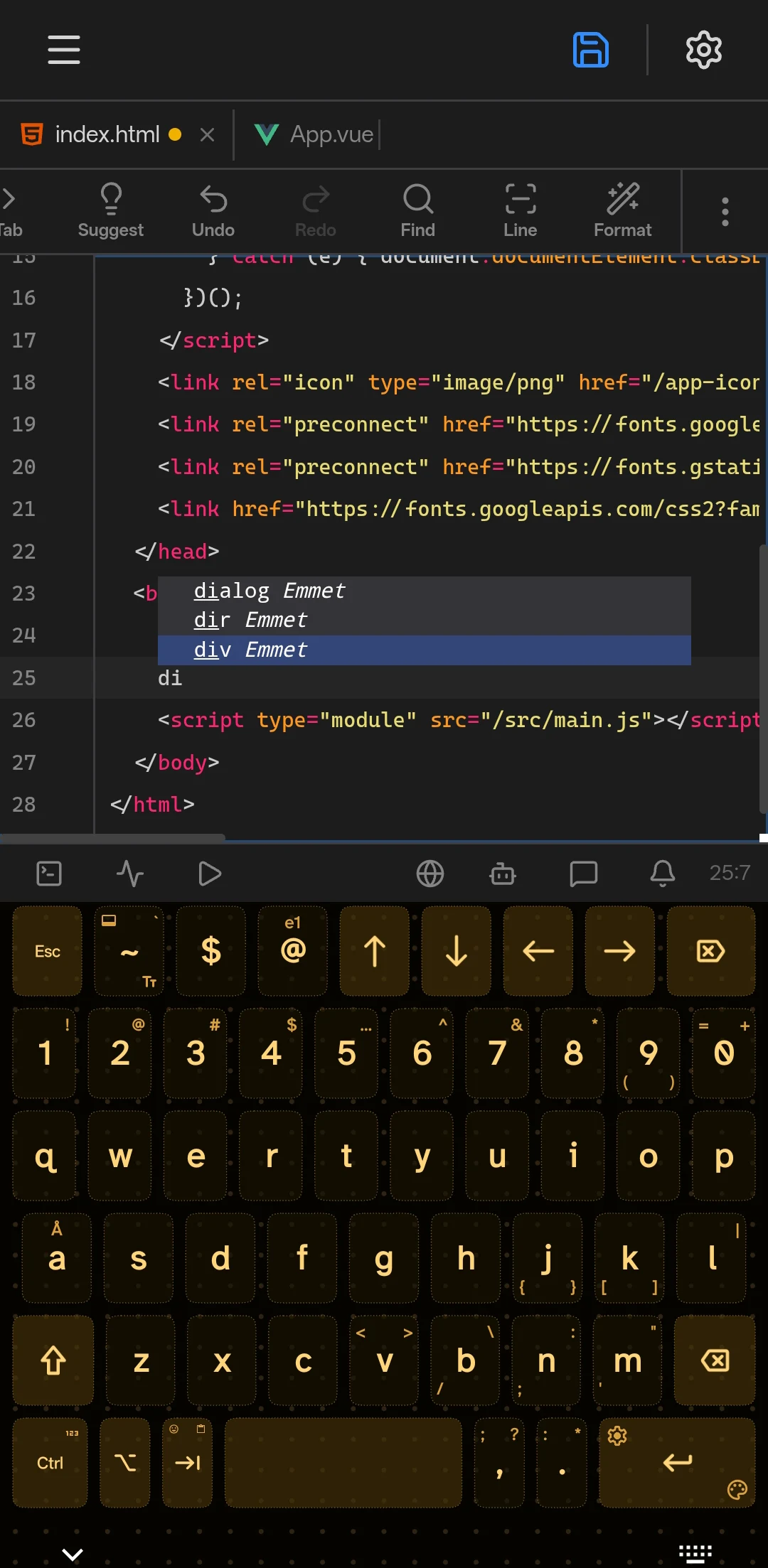Open Find search tool

point(418,211)
